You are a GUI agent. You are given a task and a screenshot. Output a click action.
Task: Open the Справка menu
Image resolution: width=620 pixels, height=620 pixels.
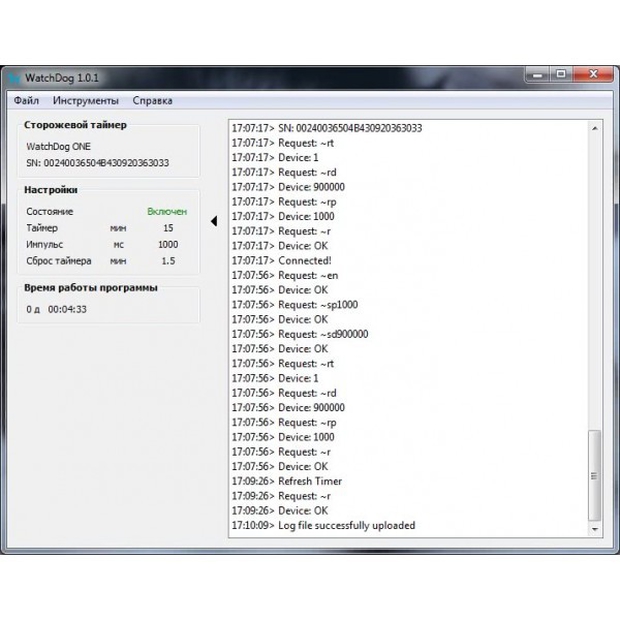pos(152,100)
